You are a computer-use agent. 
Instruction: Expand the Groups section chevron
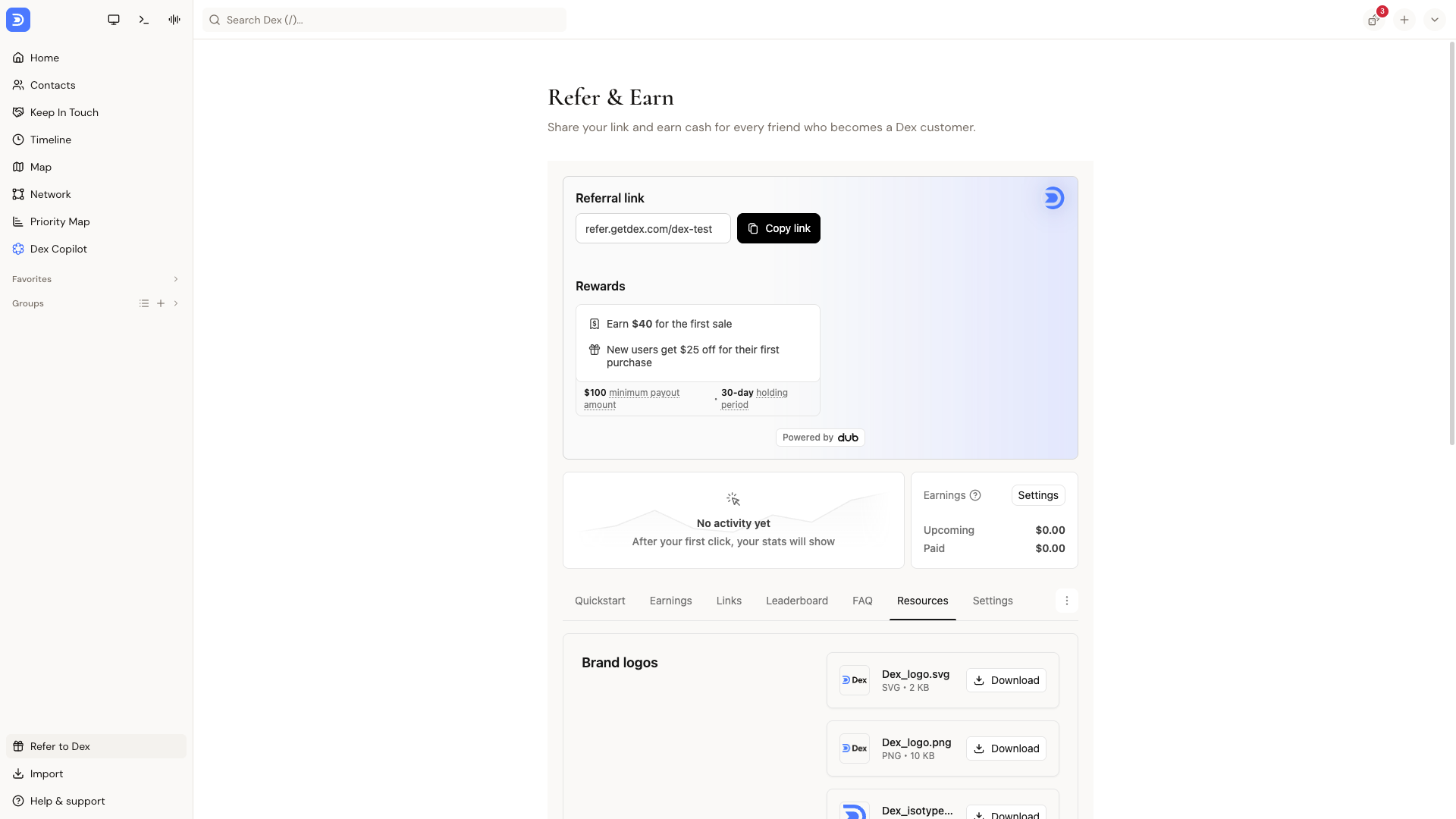pos(176,303)
